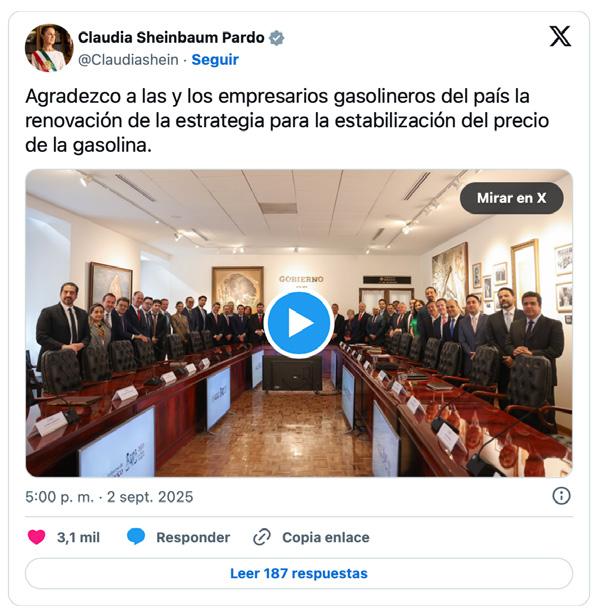Click the blue verified badge beside the name
The width and height of the screenshot is (597, 615).
click(x=277, y=38)
